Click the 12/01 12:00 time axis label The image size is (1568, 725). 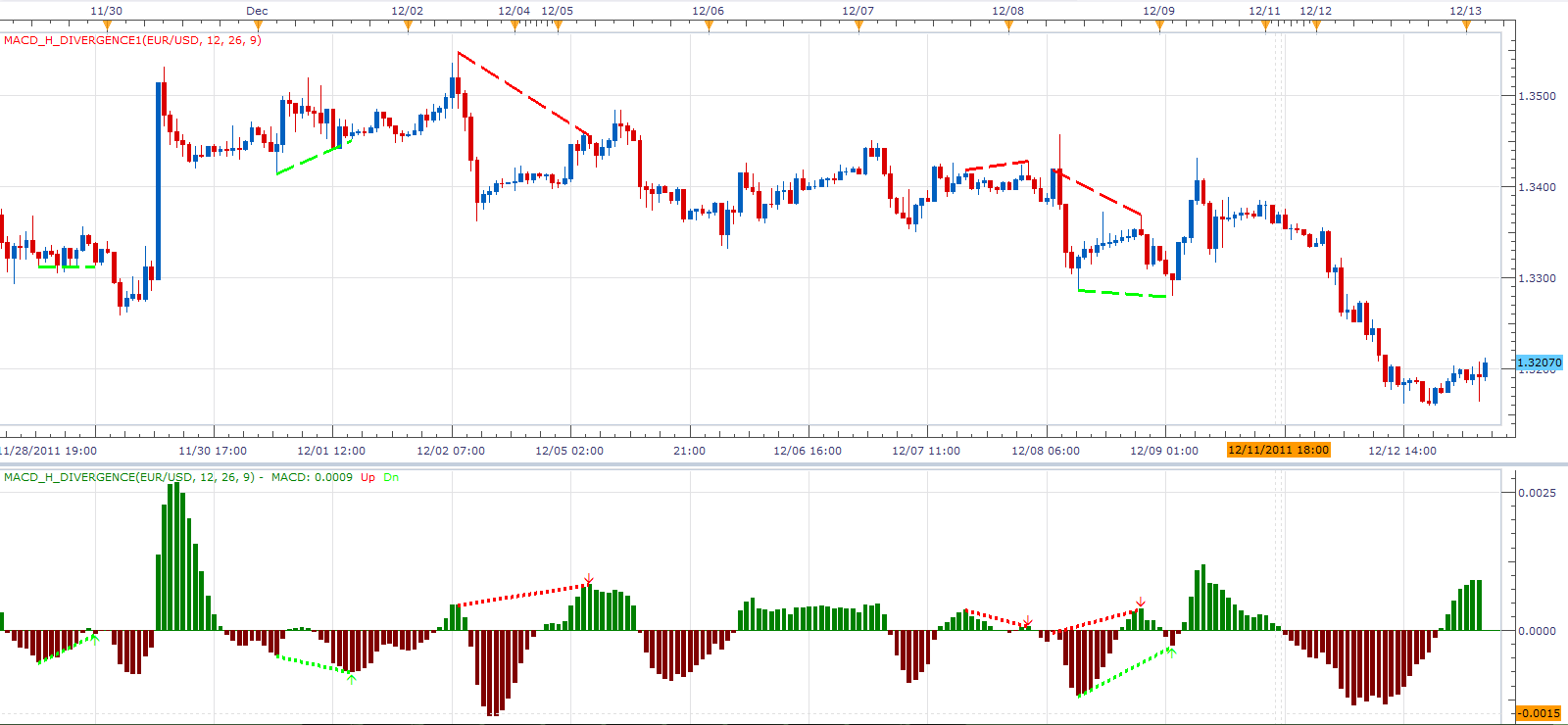coord(331,451)
